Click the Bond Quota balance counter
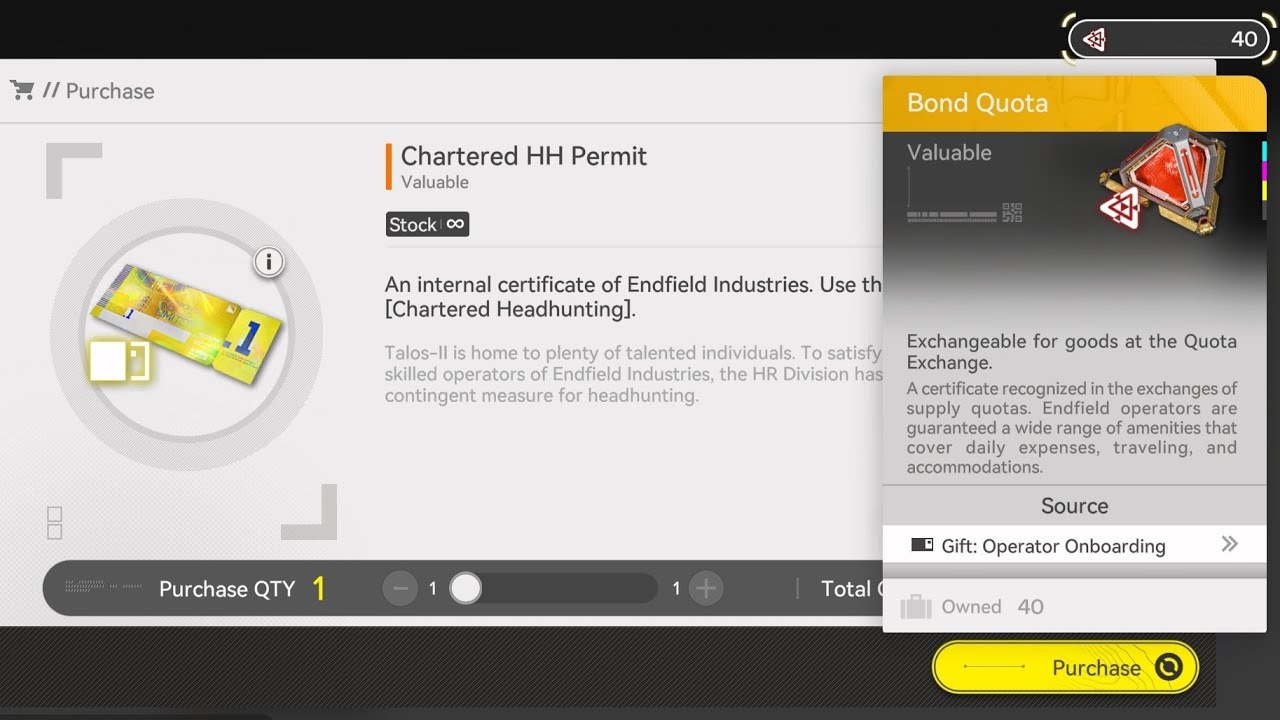 click(x=1168, y=39)
